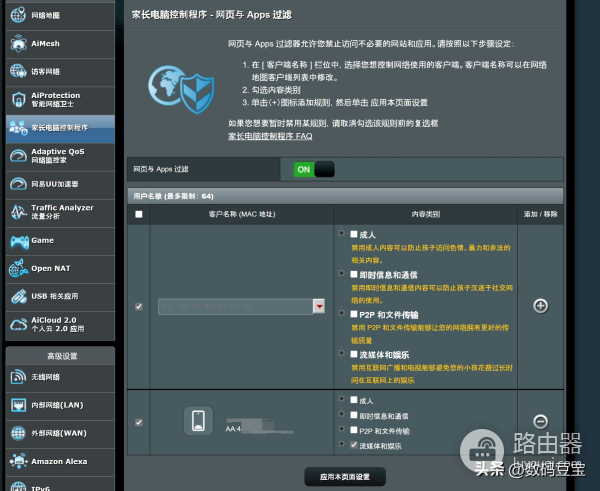Click the AiCloud 2.0 cloud icon
This screenshot has width=600, height=491.
(18, 325)
